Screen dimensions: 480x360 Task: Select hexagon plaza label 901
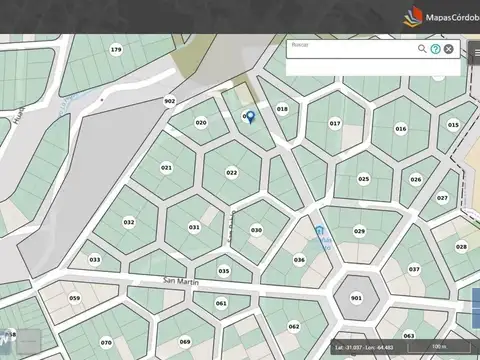356,298
